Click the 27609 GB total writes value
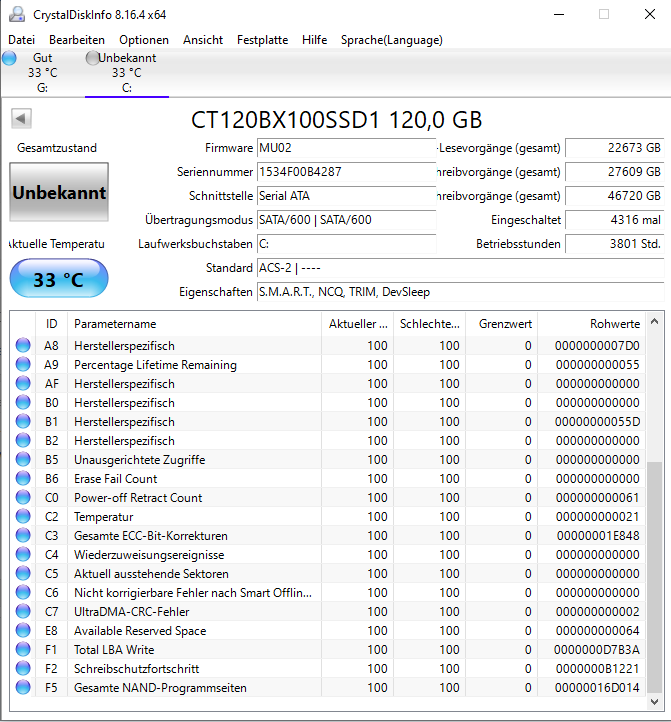This screenshot has height=722, width=671. point(614,172)
